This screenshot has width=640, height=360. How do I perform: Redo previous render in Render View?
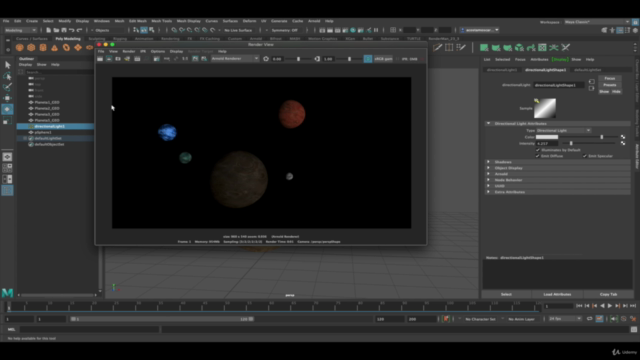click(100, 59)
